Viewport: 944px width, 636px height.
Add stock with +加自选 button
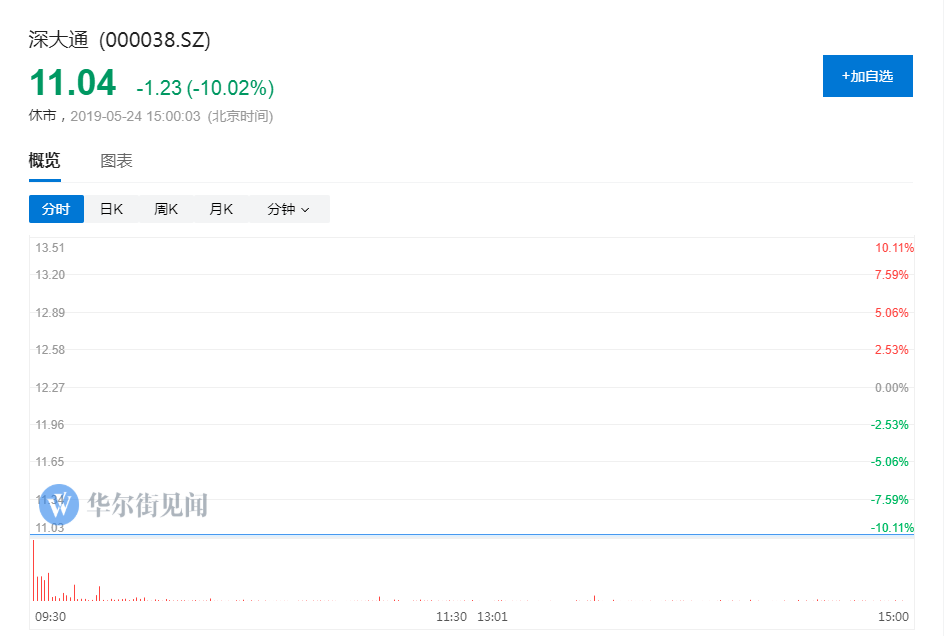pos(867,76)
